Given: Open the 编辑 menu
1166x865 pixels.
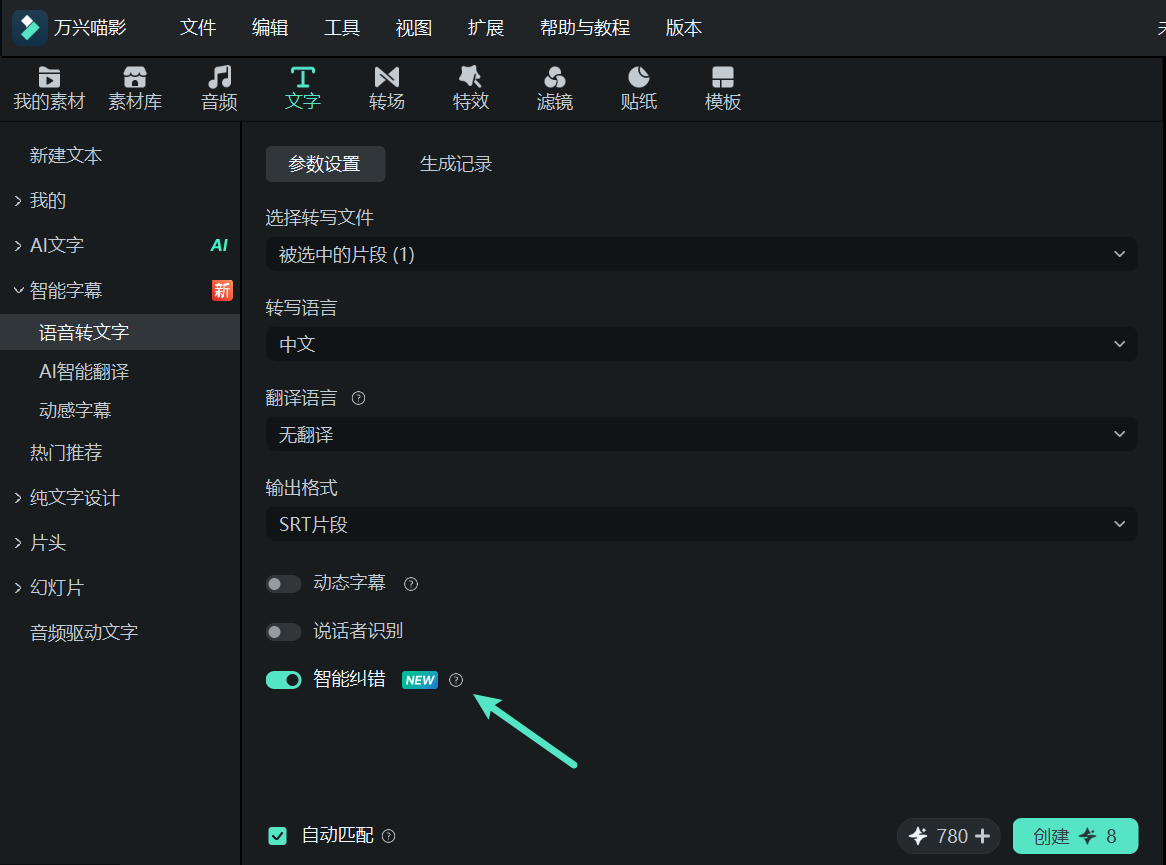Looking at the screenshot, I should point(270,28).
